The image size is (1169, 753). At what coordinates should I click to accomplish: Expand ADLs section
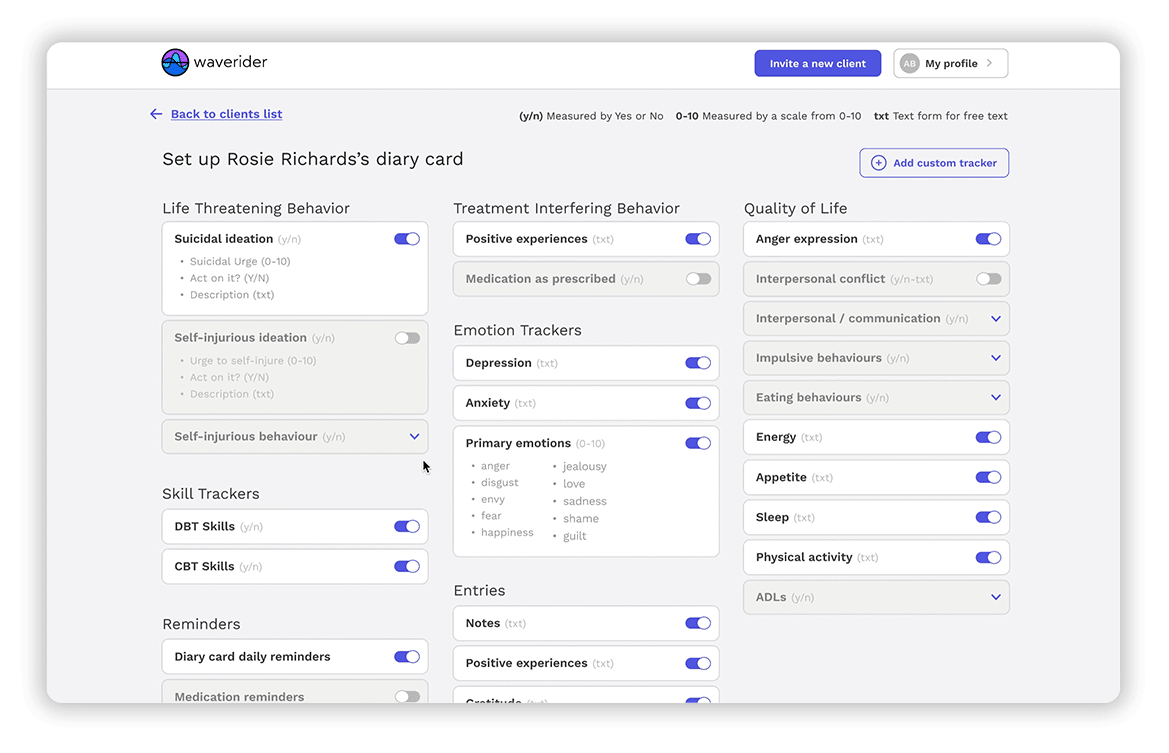pos(995,597)
